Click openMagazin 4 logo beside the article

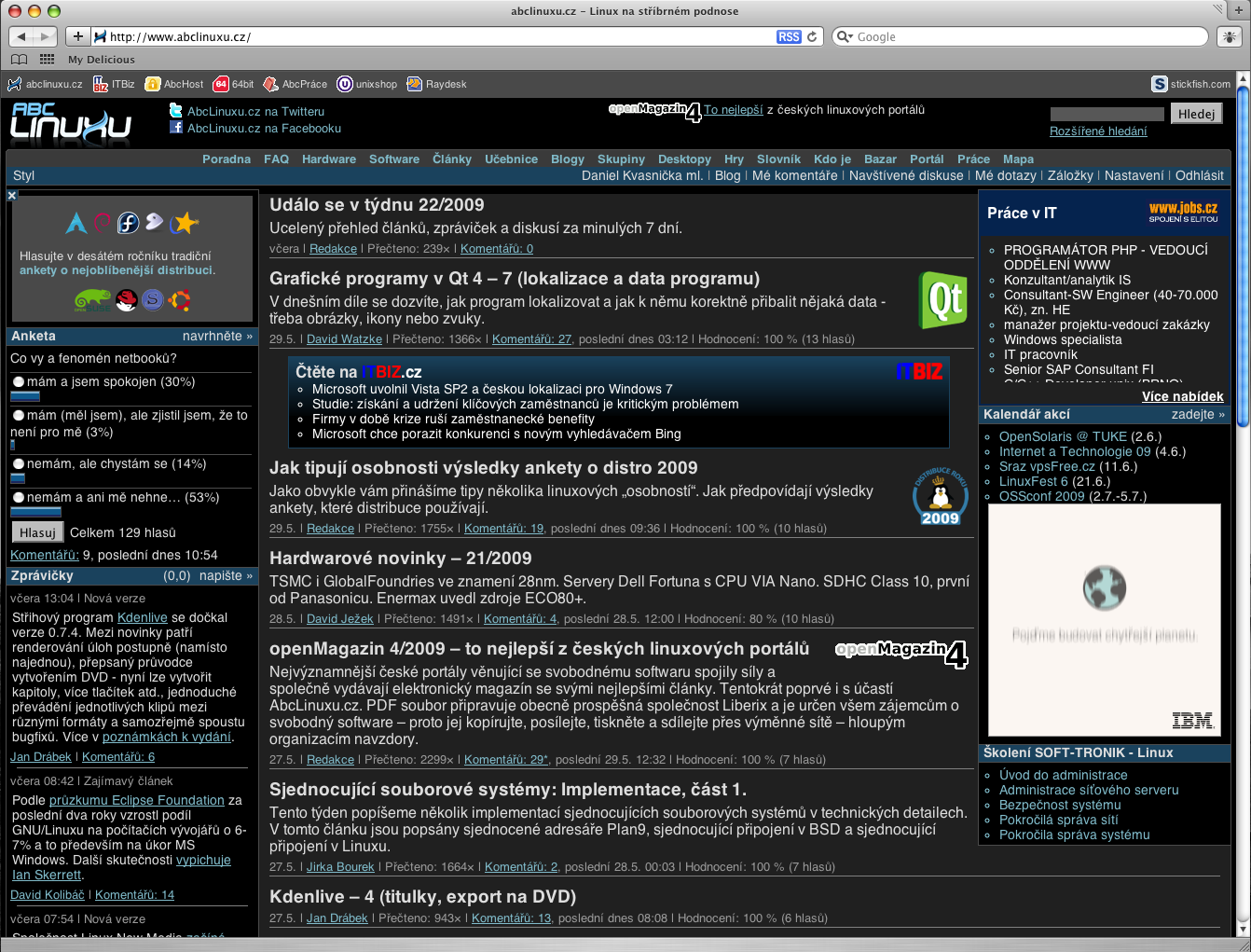[901, 653]
